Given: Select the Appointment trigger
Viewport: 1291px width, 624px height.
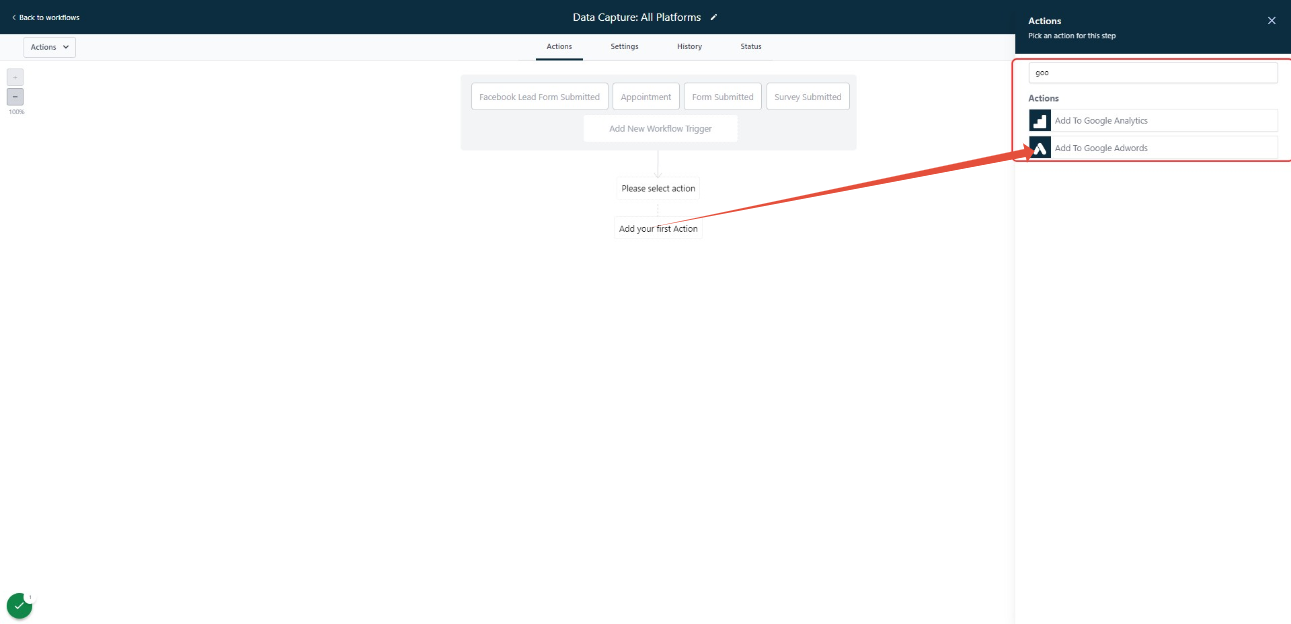Looking at the screenshot, I should (x=645, y=97).
